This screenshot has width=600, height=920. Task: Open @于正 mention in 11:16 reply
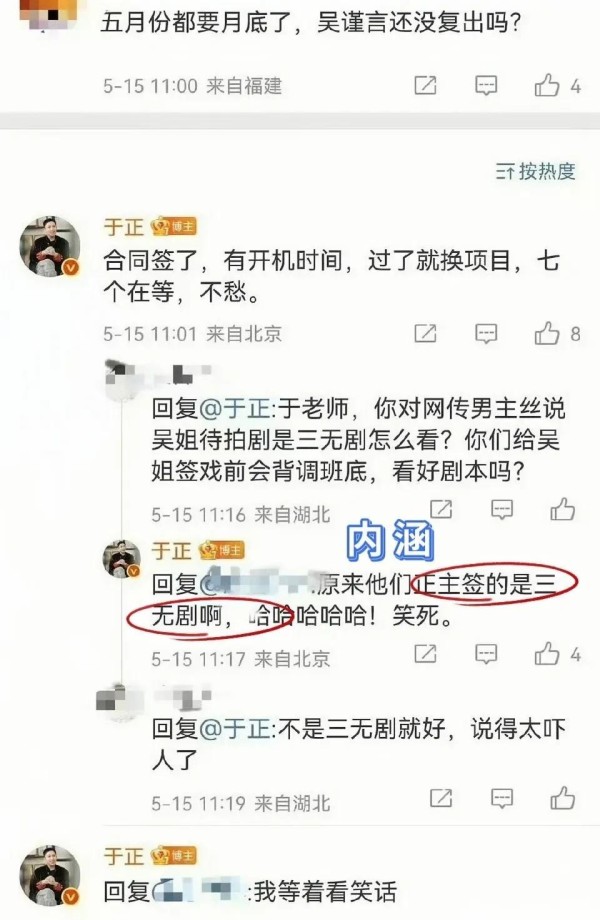(x=236, y=408)
